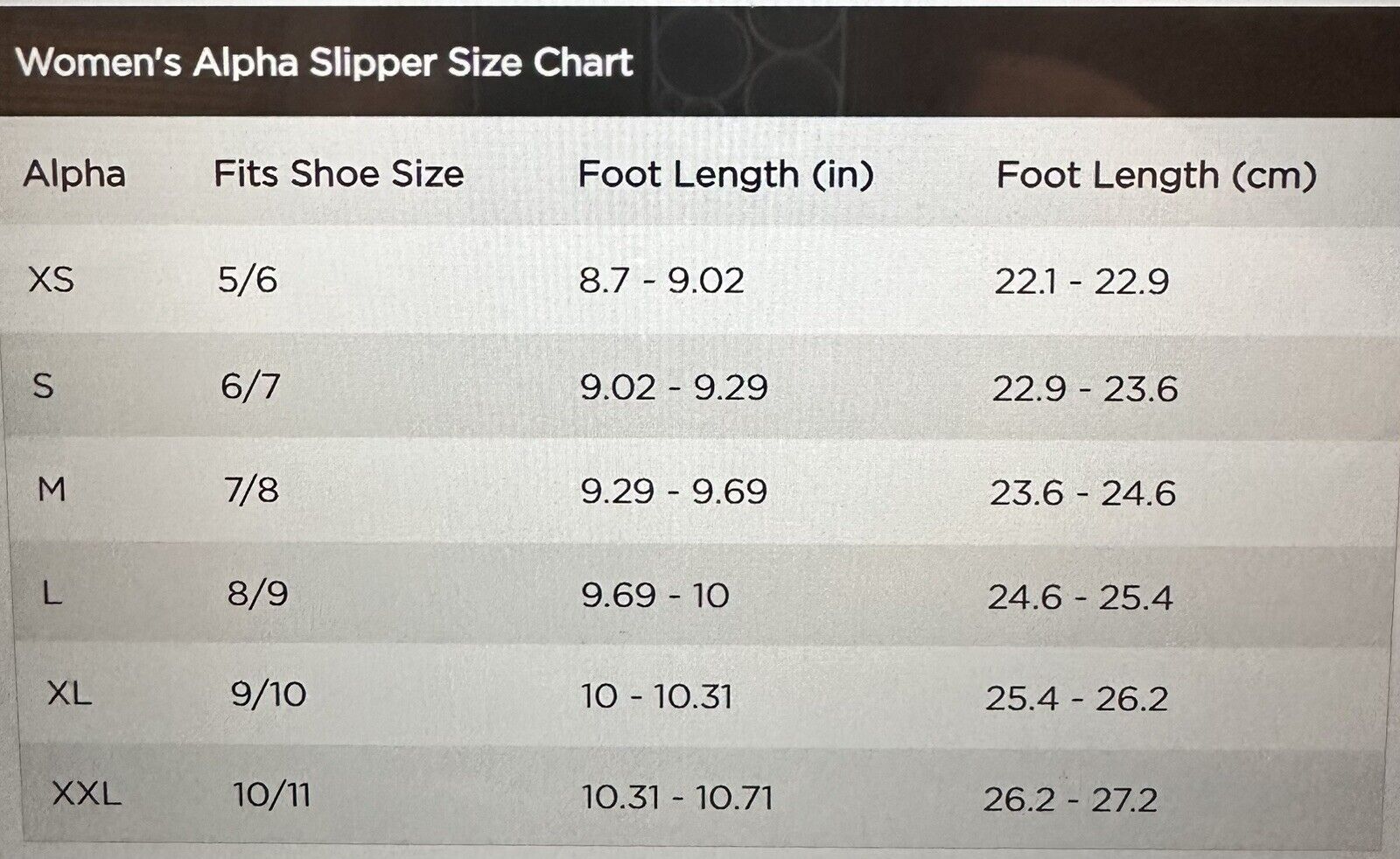Select the XS size row label

tap(52, 281)
